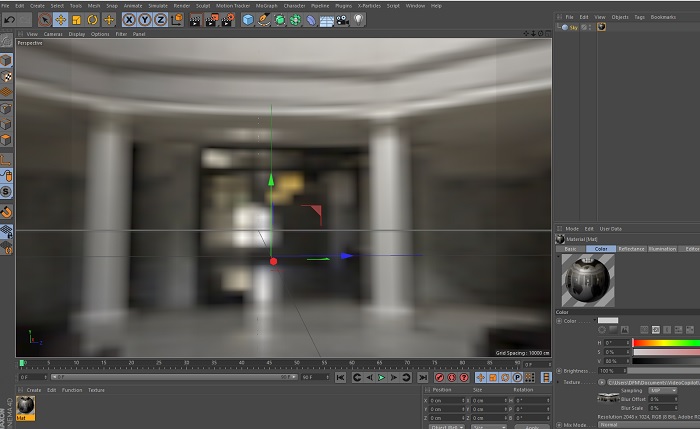This screenshot has height=429, width=700.
Task: Select the Sky object in Object Manager
Action: (x=573, y=27)
